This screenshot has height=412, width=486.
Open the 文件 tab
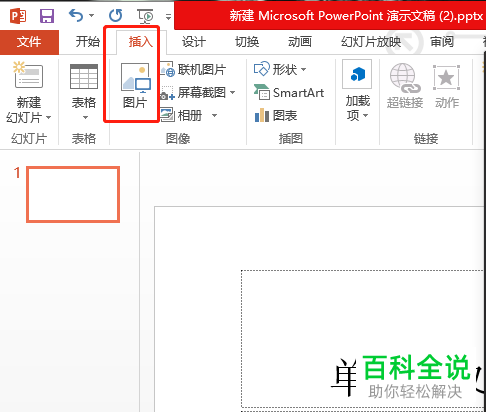(29, 42)
